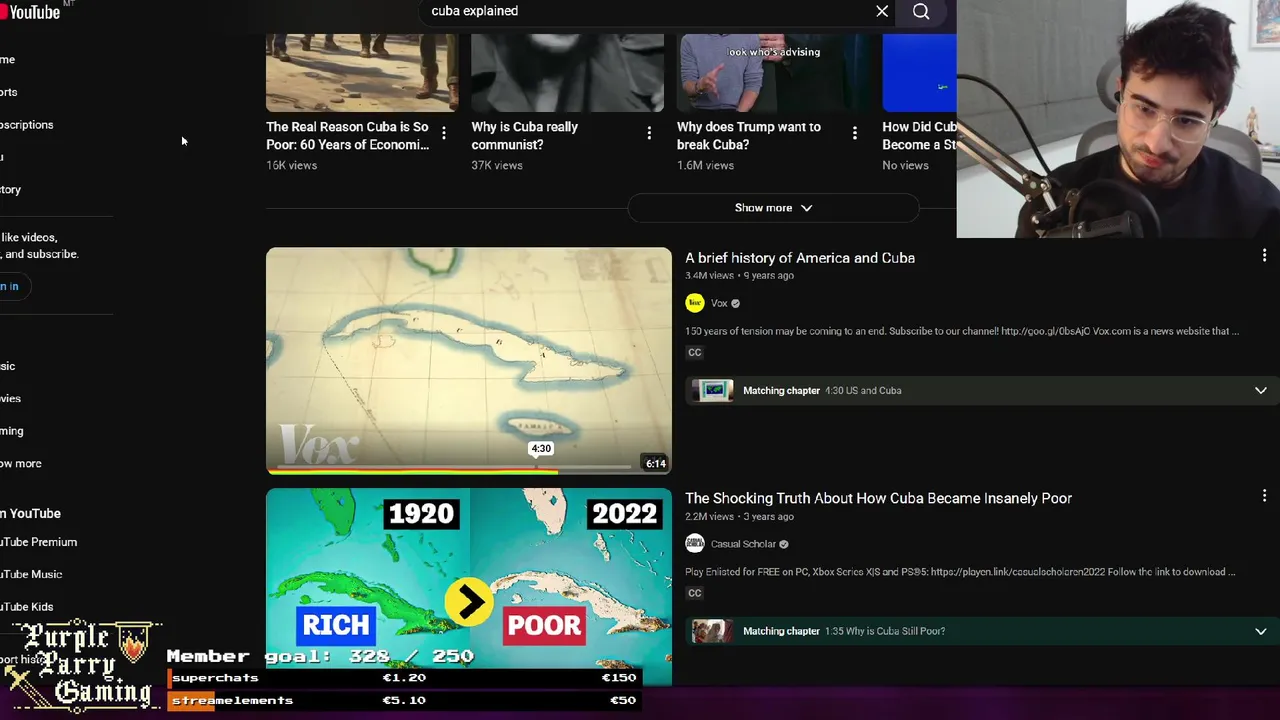
Task: Expand the sidebar 'Show more' item
Action: [x=21, y=464]
